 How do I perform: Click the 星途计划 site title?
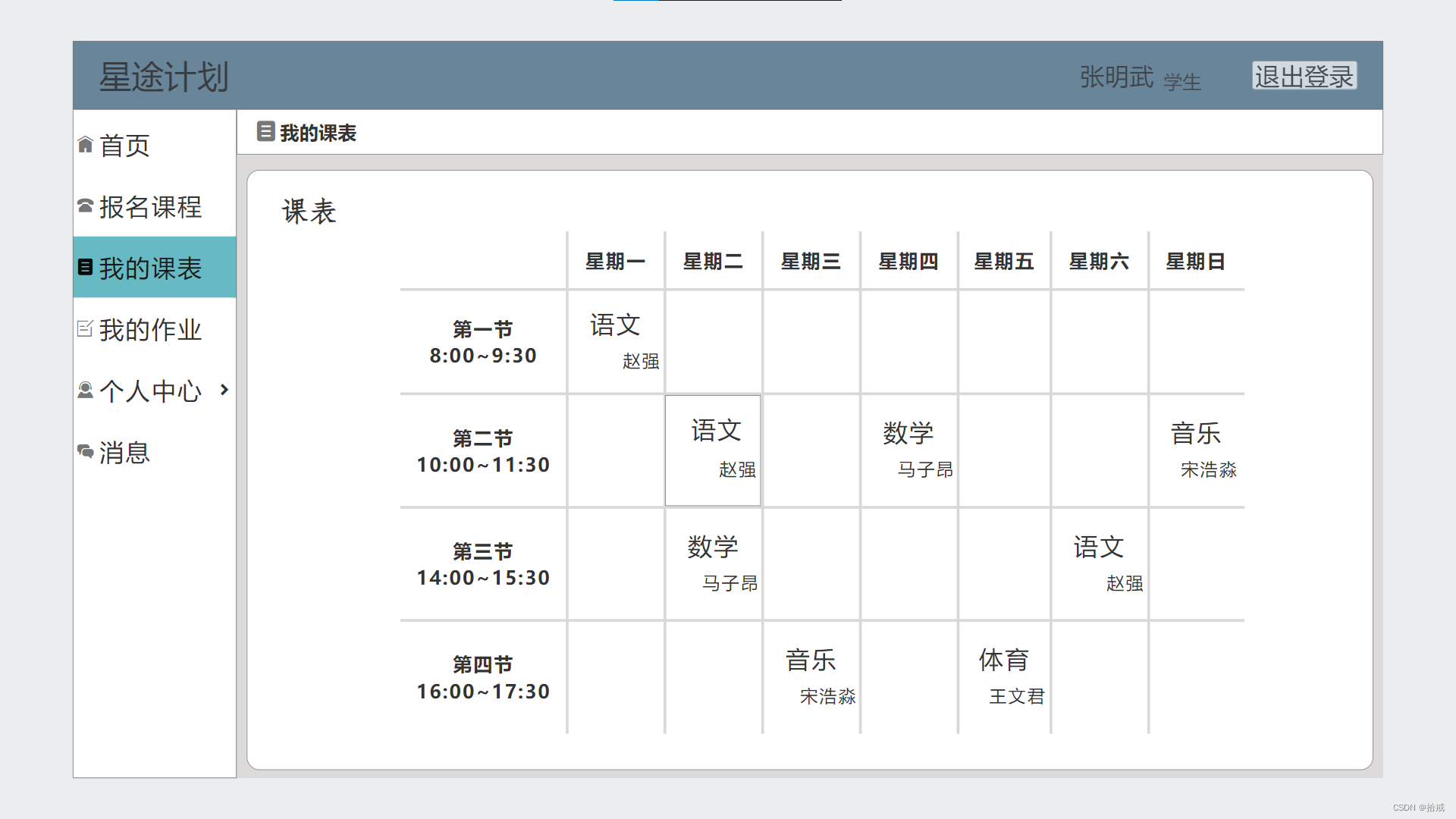point(164,77)
